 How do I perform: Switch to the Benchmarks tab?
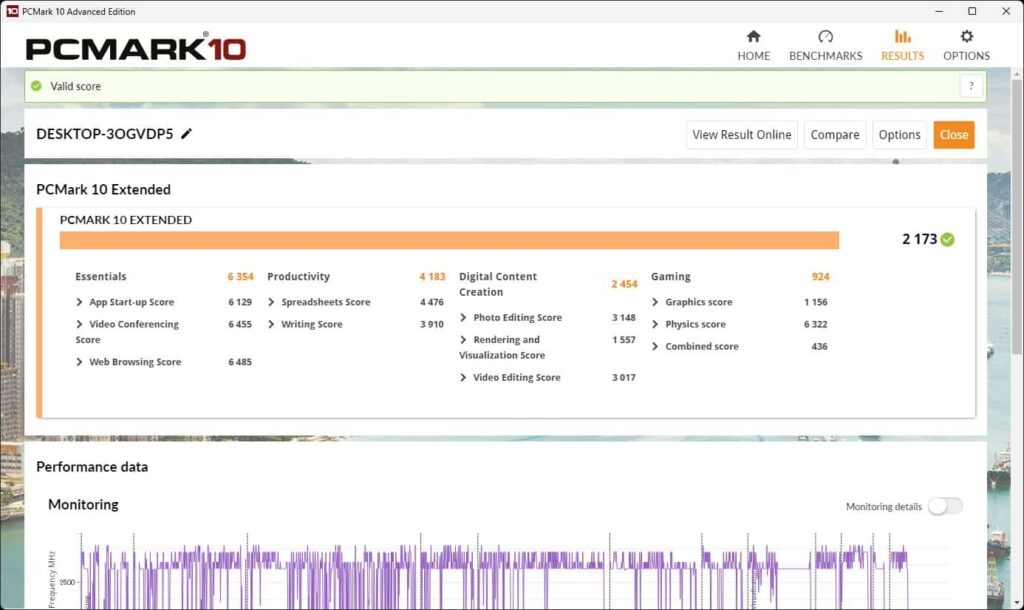coord(825,46)
